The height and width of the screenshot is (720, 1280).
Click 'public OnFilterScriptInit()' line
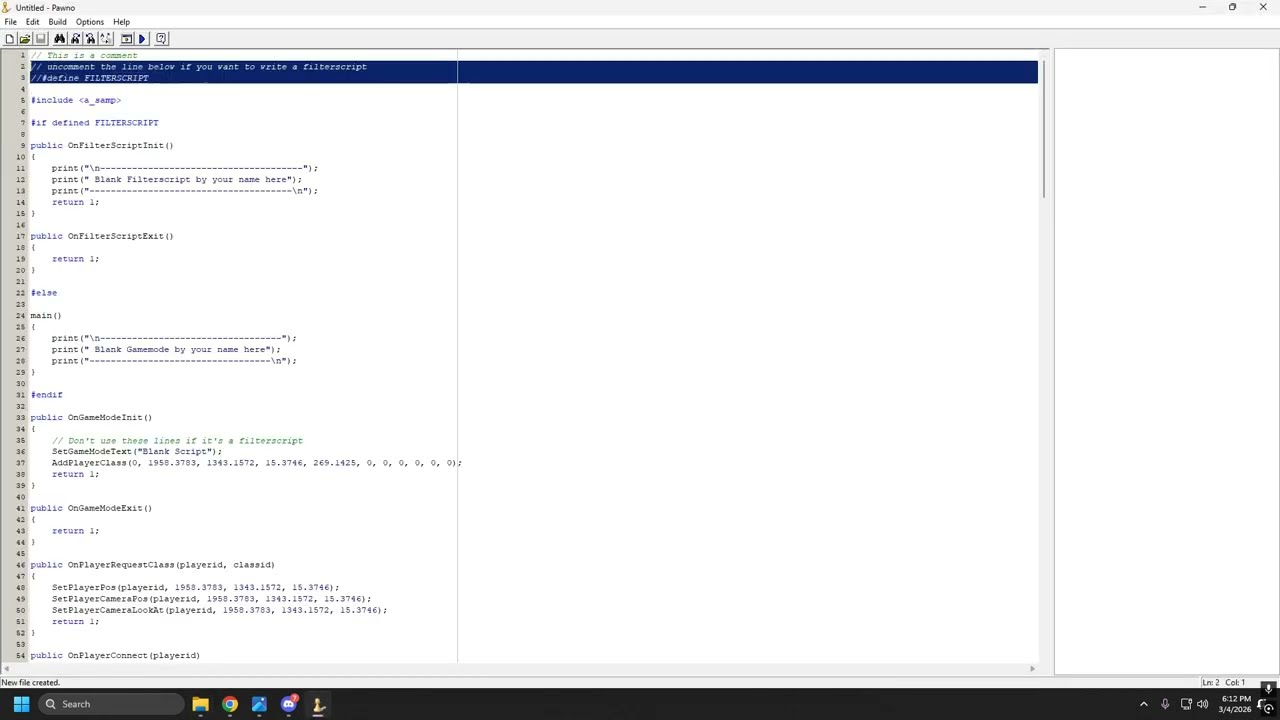102,146
